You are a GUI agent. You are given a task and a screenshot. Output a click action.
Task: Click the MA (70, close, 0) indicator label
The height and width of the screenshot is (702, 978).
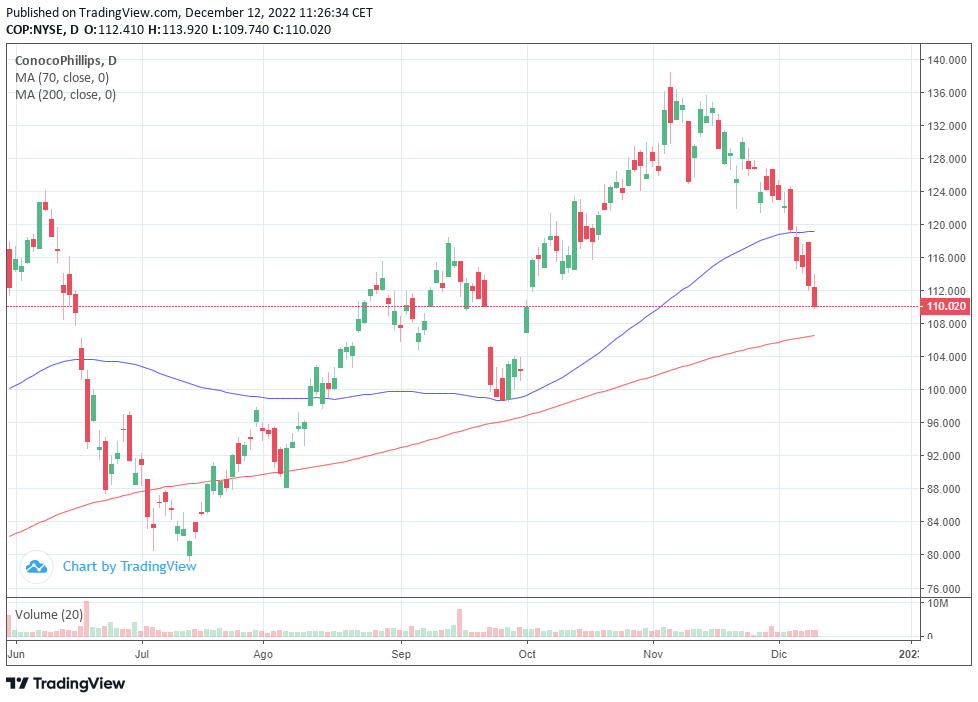tap(62, 77)
